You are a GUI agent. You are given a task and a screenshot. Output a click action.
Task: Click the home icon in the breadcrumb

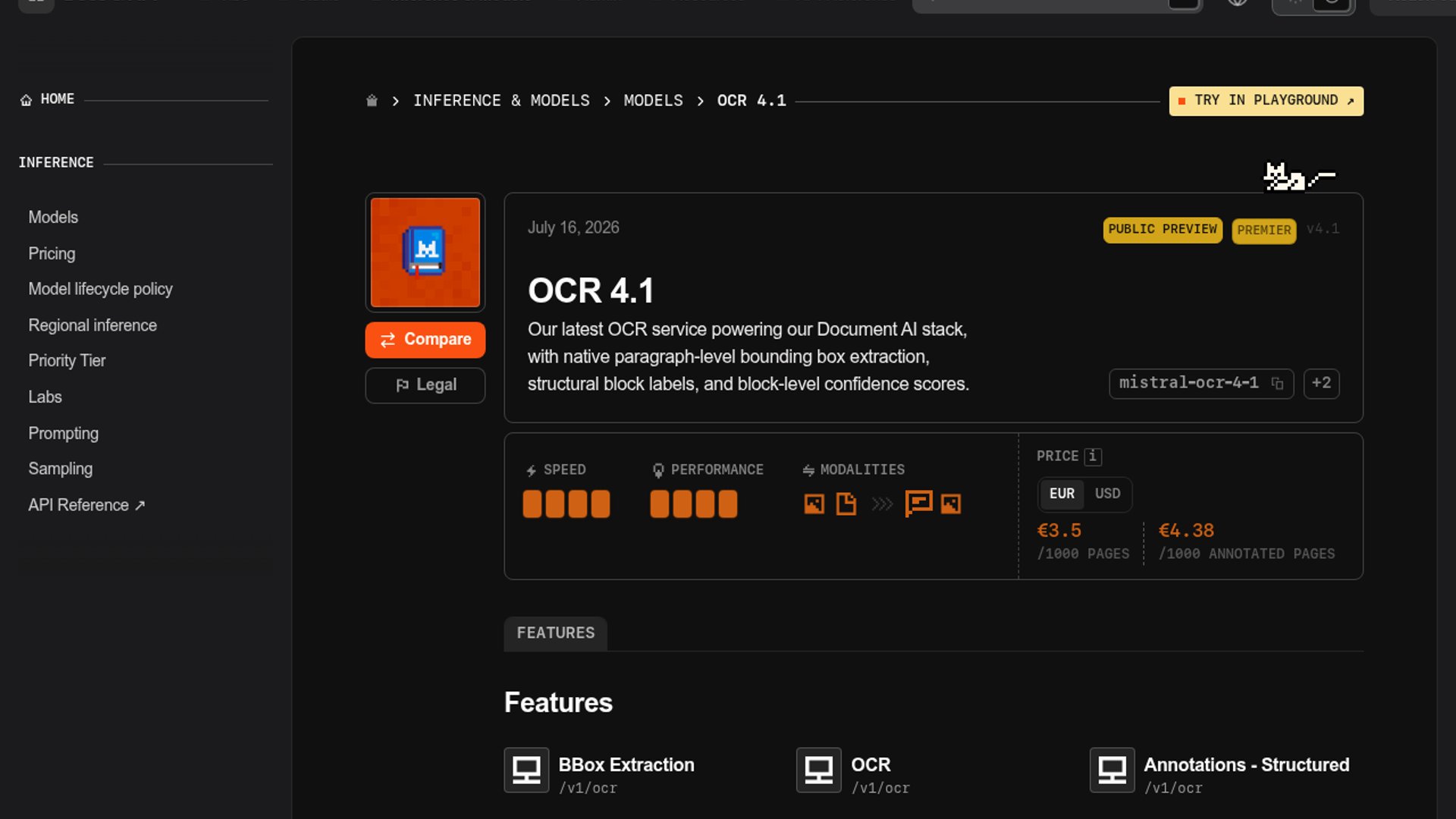pos(372,101)
